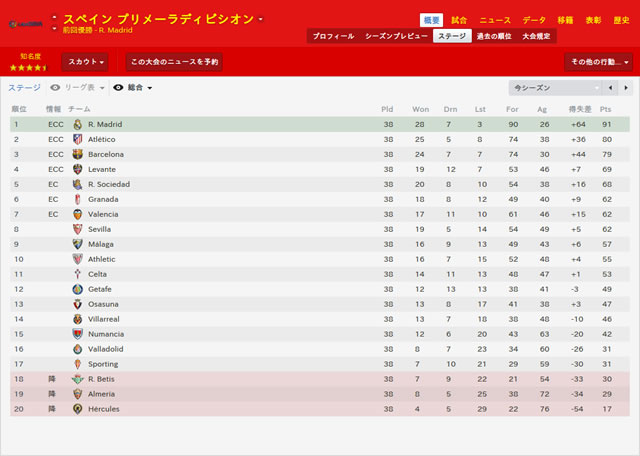Screen dimensions: 640x456
Task: Click the Villarreal club badge
Action: click(x=78, y=319)
